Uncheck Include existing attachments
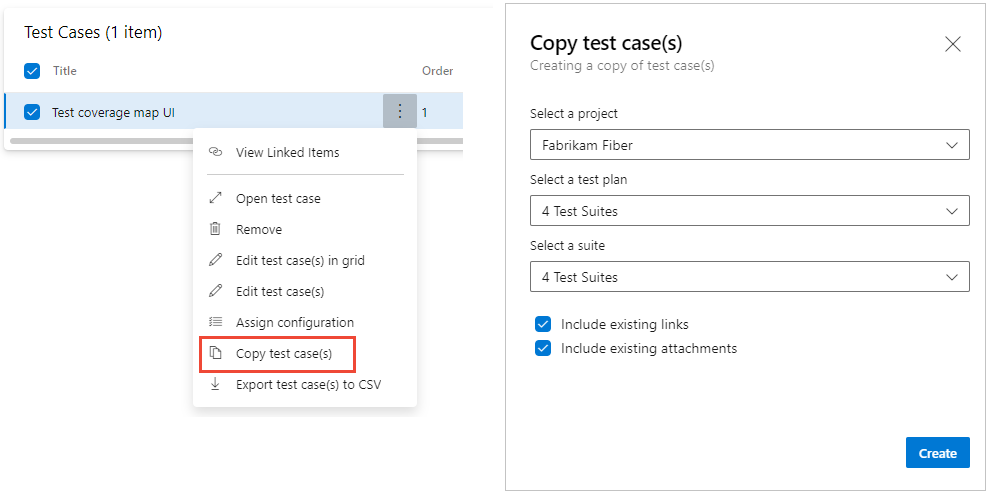The image size is (988, 494). pos(543,348)
